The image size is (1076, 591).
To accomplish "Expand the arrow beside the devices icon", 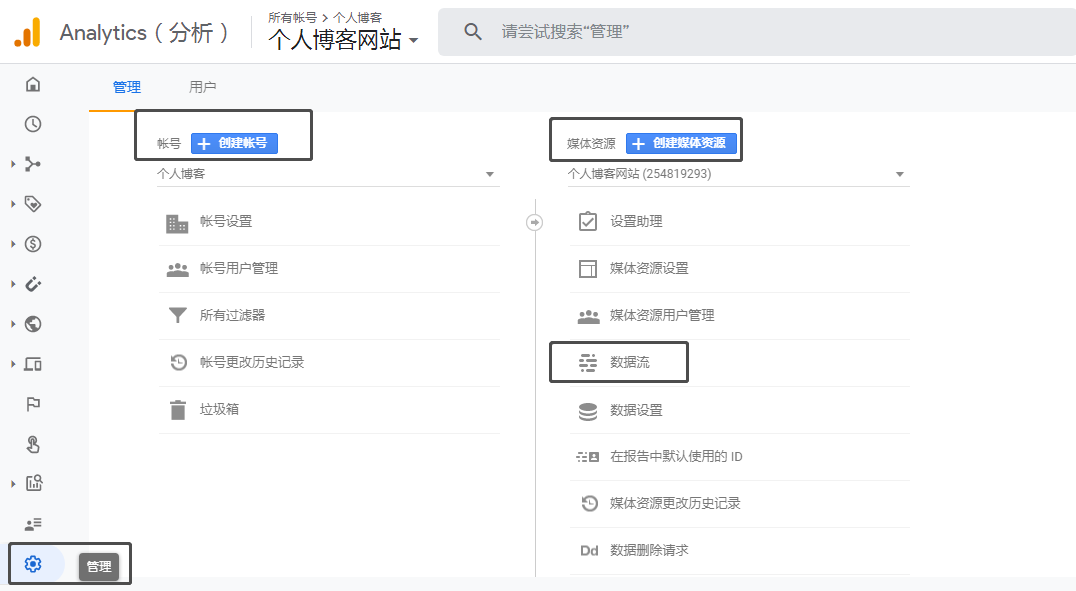I will tap(13, 364).
